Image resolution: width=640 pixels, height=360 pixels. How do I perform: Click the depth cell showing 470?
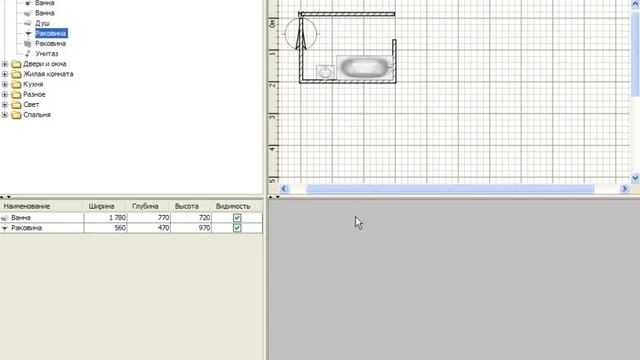coord(149,228)
